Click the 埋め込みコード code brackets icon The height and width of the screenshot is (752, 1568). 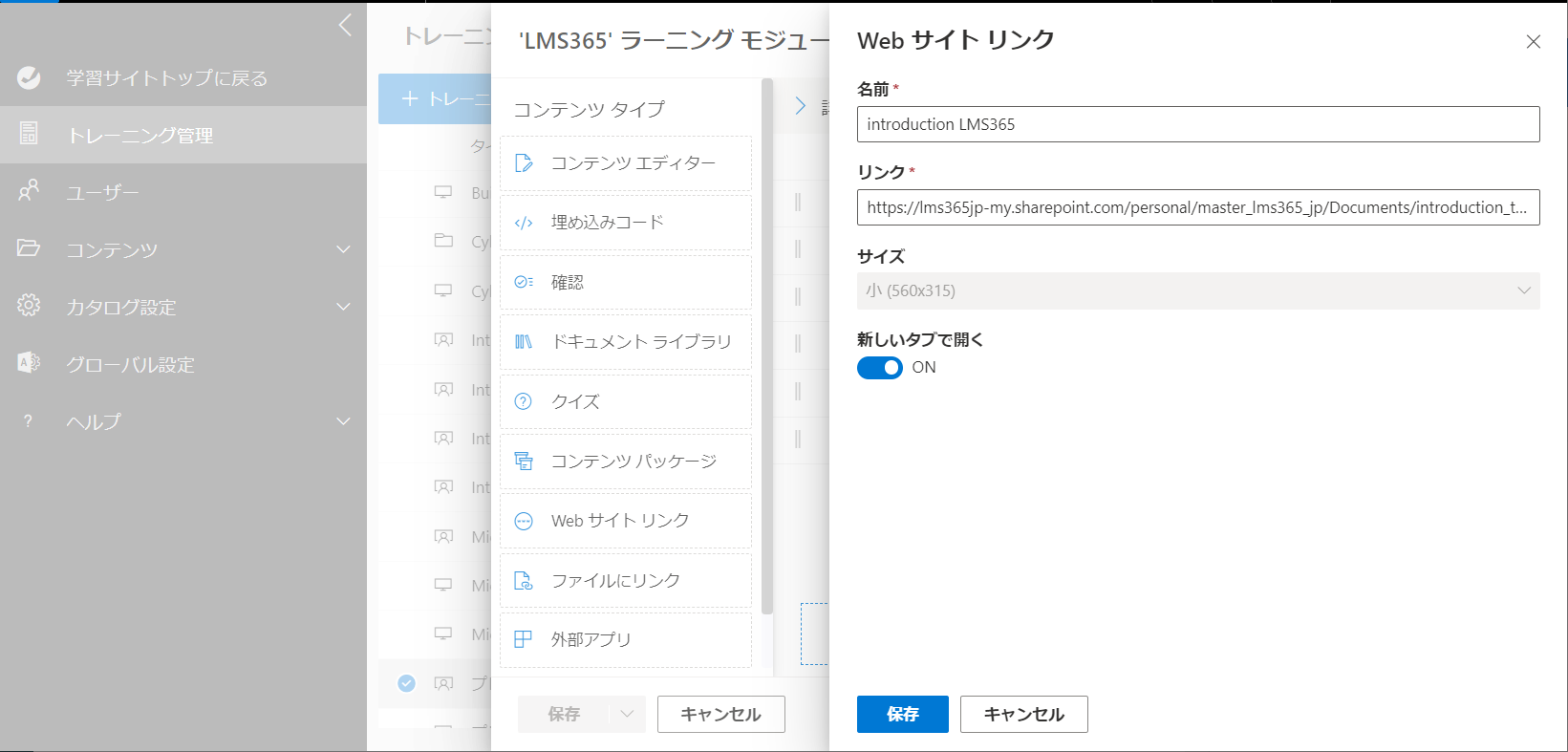(524, 223)
